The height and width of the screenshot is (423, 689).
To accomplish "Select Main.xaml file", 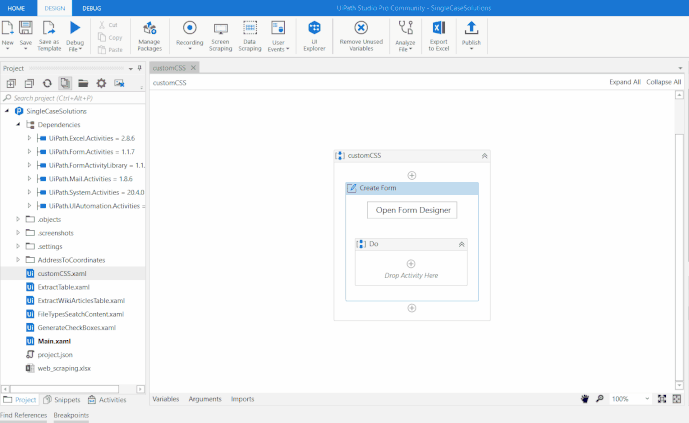I will (54, 341).
